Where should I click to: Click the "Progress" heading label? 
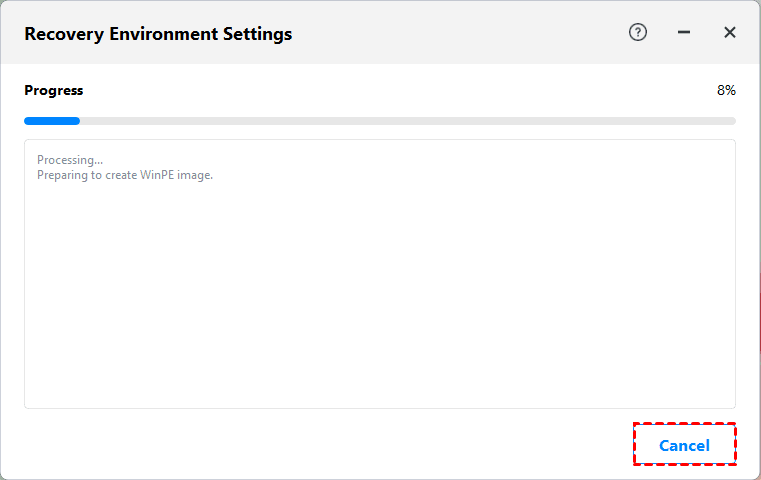tap(54, 90)
